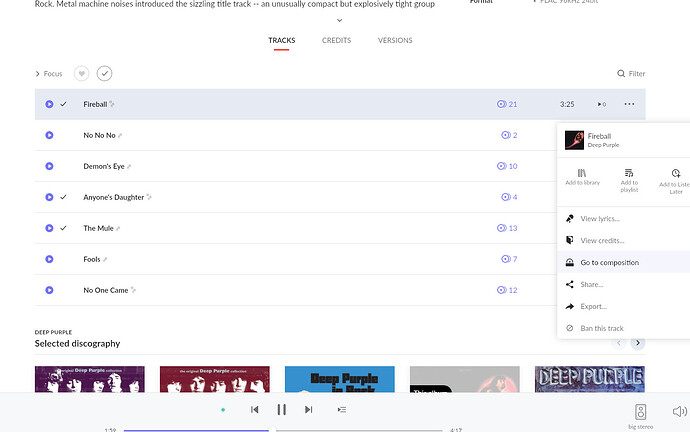Switch to the Versions tab
The width and height of the screenshot is (690, 432).
click(395, 40)
